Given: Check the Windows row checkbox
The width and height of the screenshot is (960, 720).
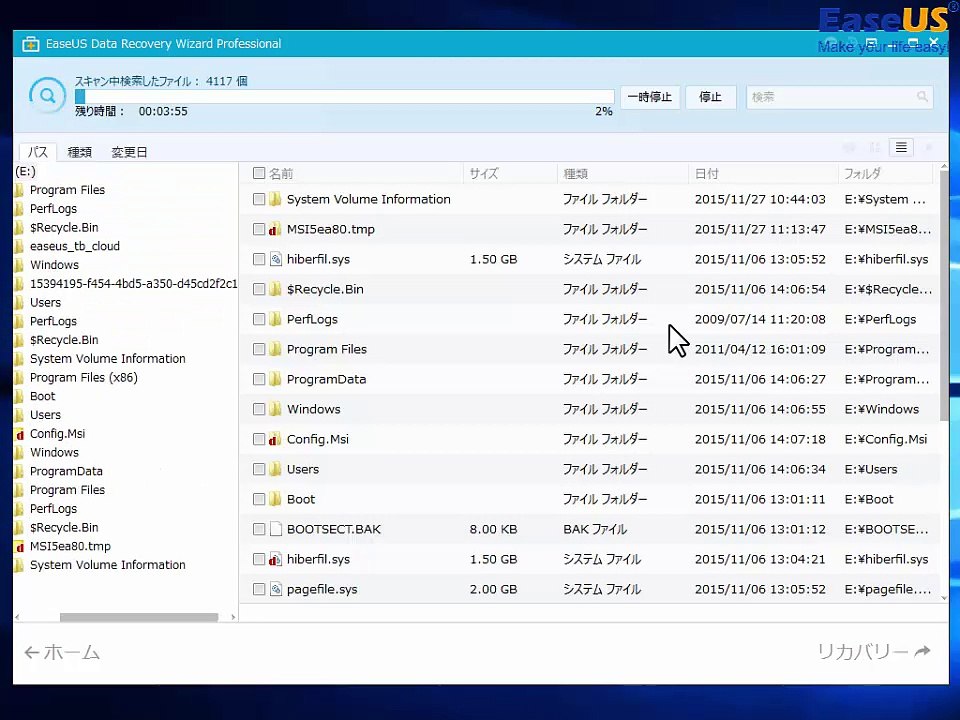Looking at the screenshot, I should tap(259, 409).
